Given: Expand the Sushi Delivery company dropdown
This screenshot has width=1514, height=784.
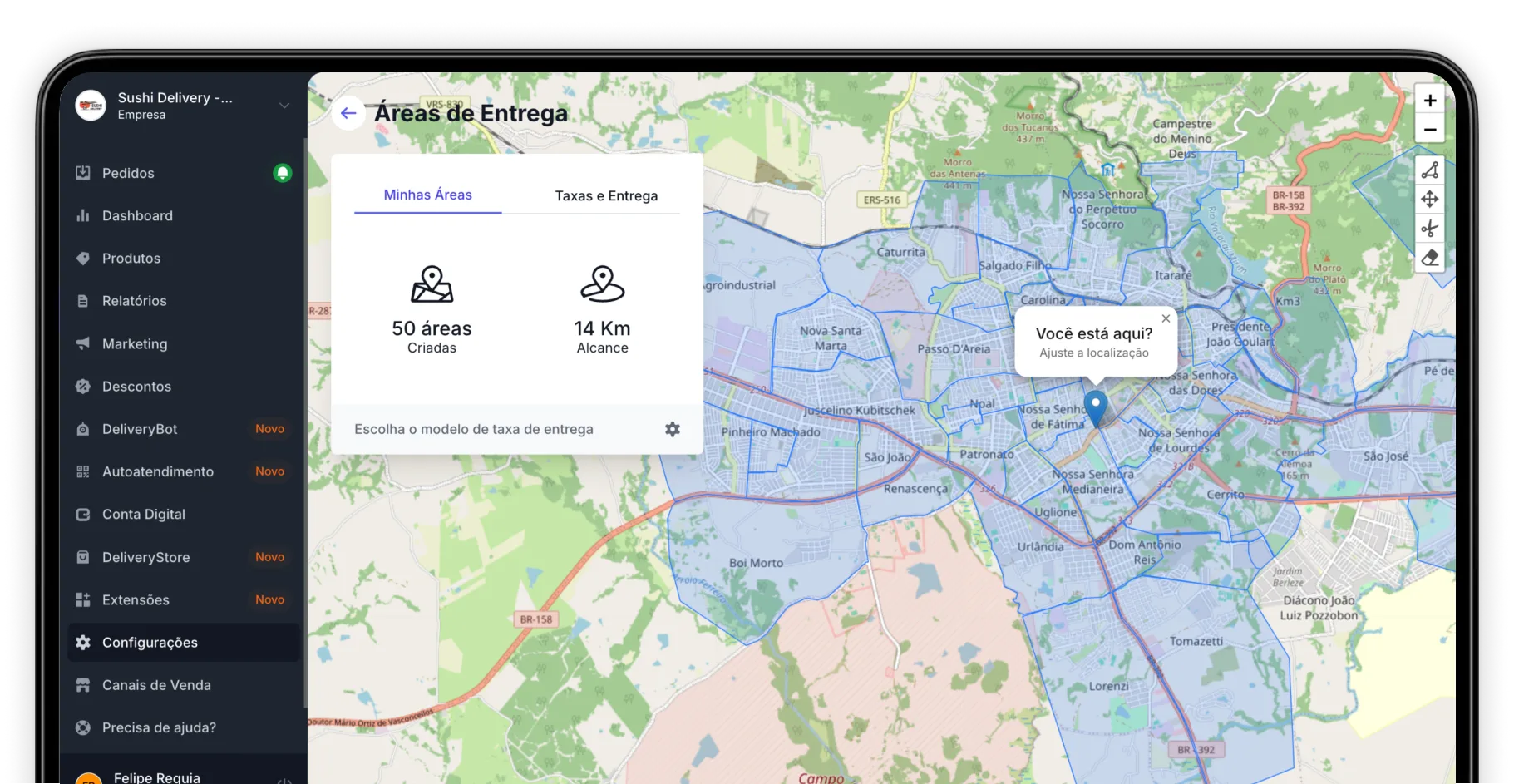Looking at the screenshot, I should point(284,106).
